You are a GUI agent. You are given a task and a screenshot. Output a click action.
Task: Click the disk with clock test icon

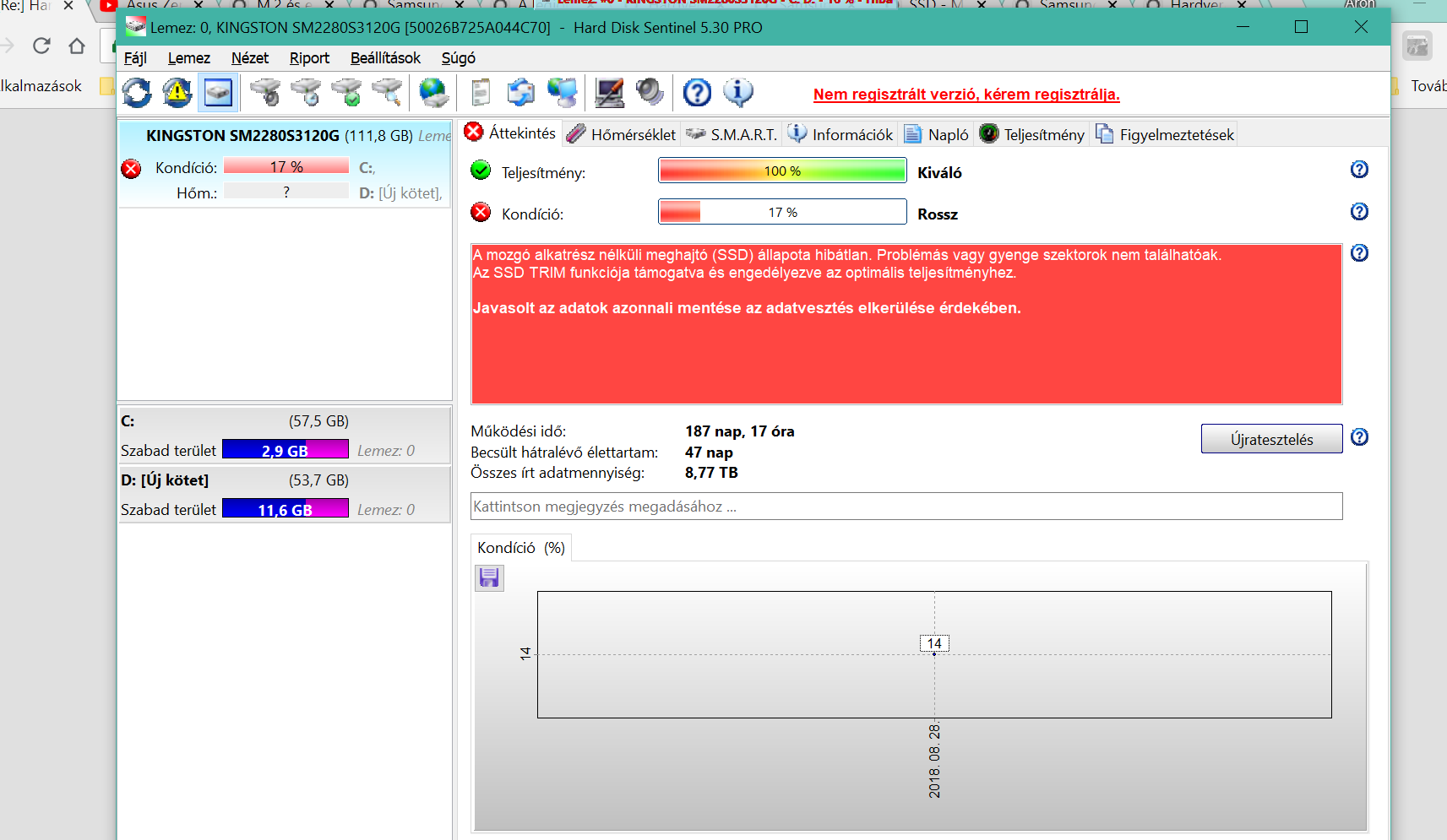pos(306,93)
